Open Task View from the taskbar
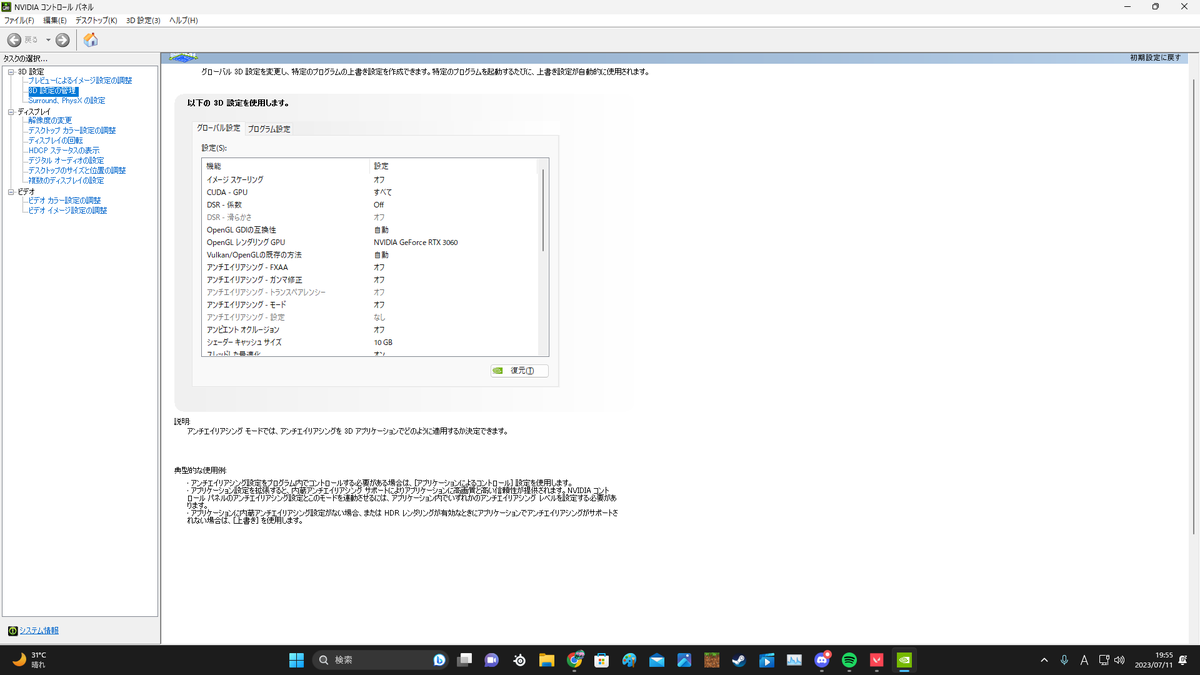Screen dimensions: 1200x675 [x=465, y=660]
